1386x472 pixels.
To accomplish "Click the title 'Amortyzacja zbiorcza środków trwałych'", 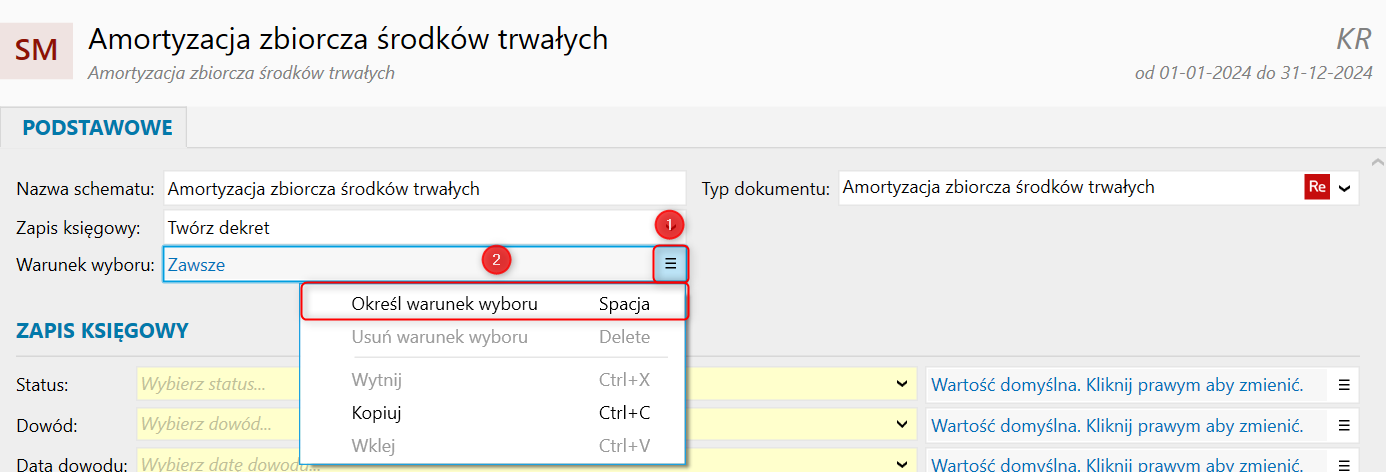I will [348, 39].
